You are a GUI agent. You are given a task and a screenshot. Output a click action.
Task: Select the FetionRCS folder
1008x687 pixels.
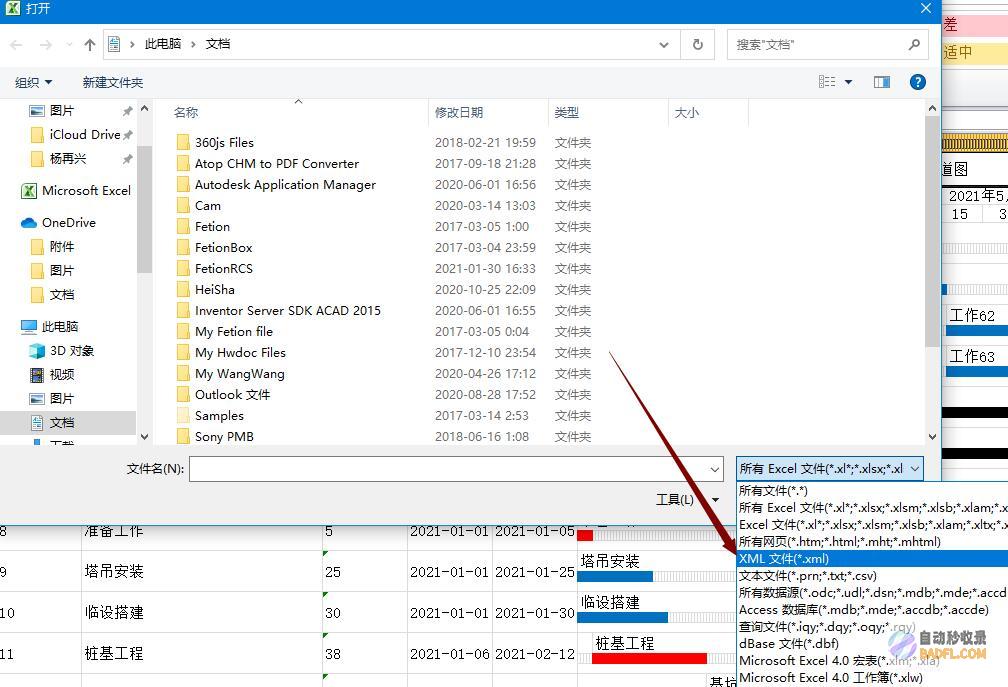coord(224,269)
